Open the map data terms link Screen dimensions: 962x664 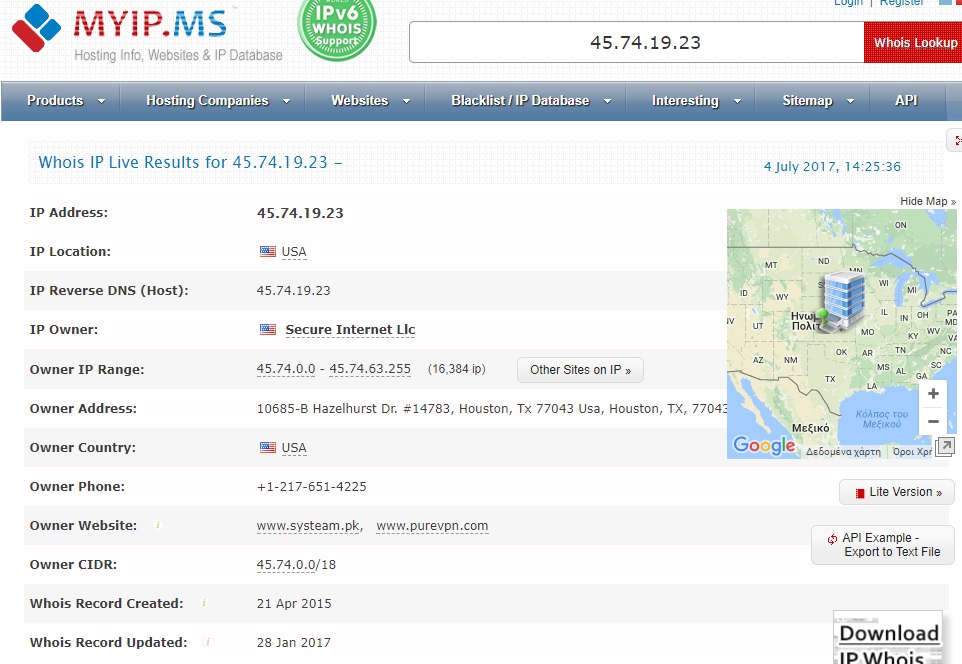[x=912, y=452]
